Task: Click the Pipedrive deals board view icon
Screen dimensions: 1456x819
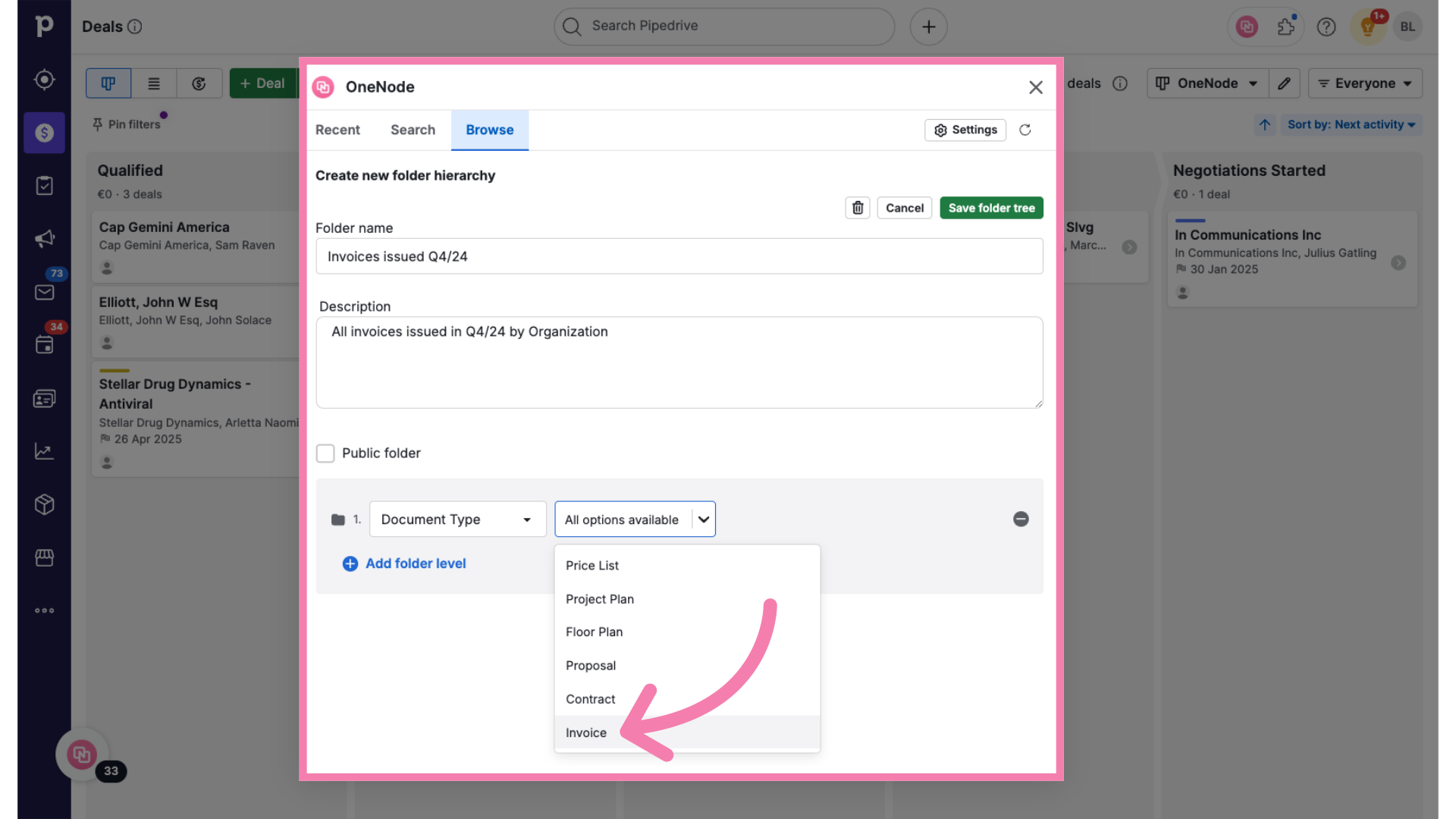Action: 109,82
